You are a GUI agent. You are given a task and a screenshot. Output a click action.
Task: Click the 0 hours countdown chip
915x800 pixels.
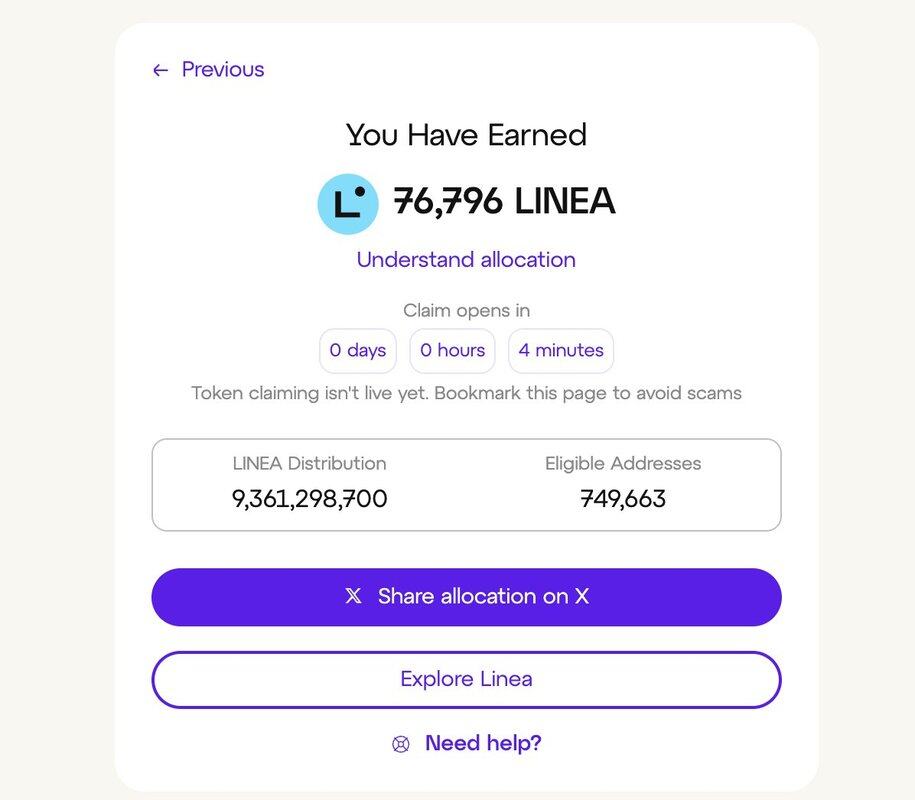[x=452, y=351]
